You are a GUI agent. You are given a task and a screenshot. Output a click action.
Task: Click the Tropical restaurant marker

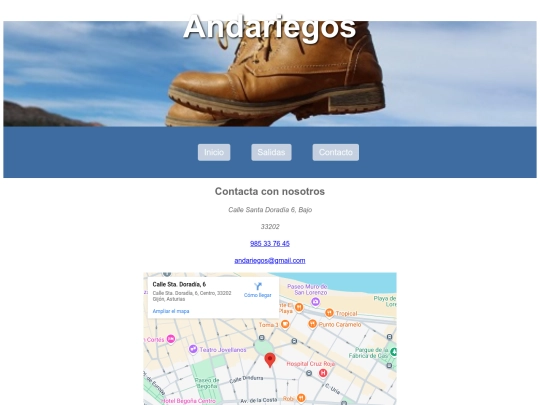(330, 313)
